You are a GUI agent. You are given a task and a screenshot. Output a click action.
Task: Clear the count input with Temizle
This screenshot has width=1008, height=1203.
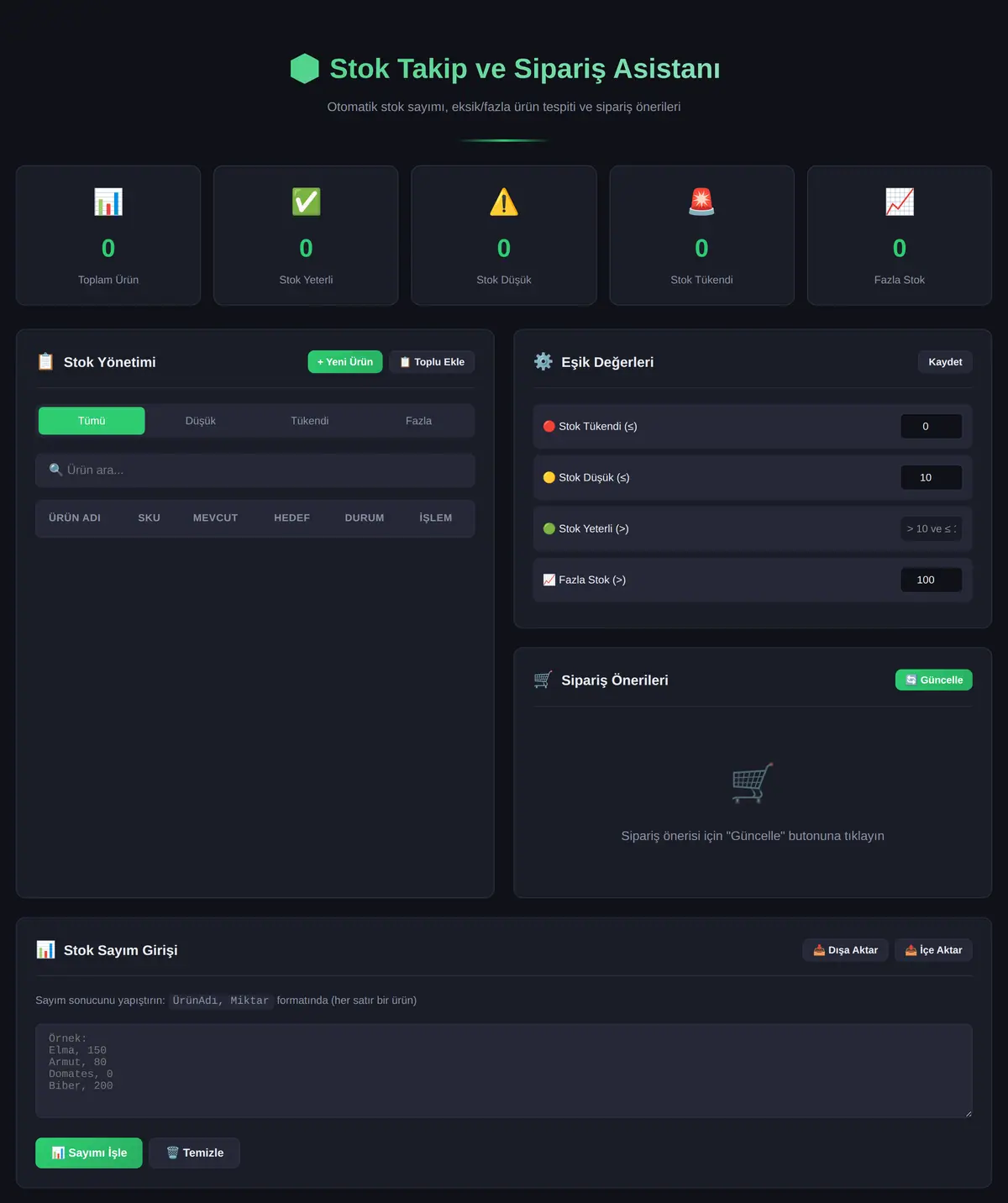point(194,1153)
